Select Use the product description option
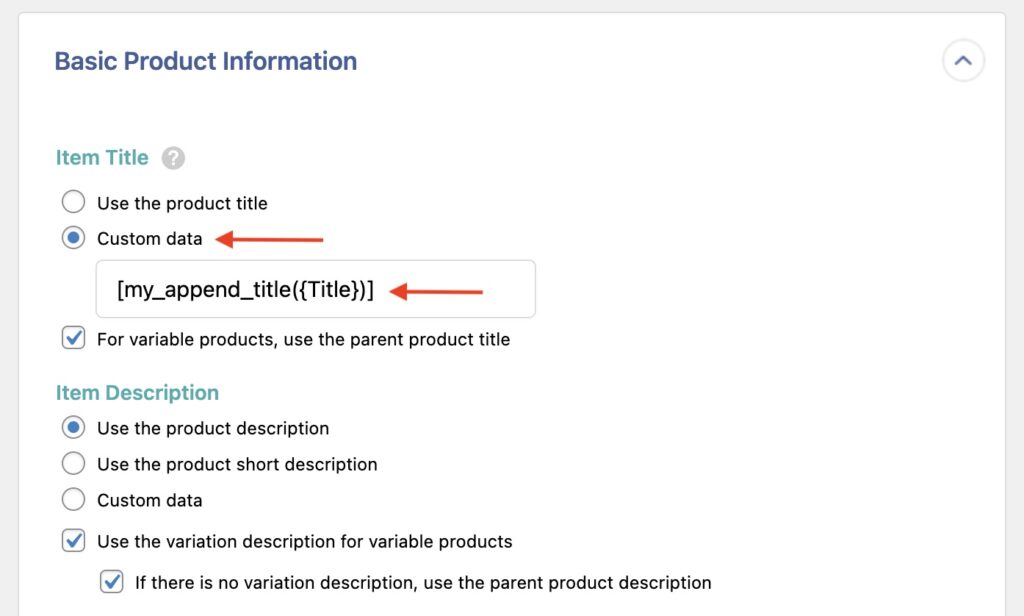 pos(73,427)
